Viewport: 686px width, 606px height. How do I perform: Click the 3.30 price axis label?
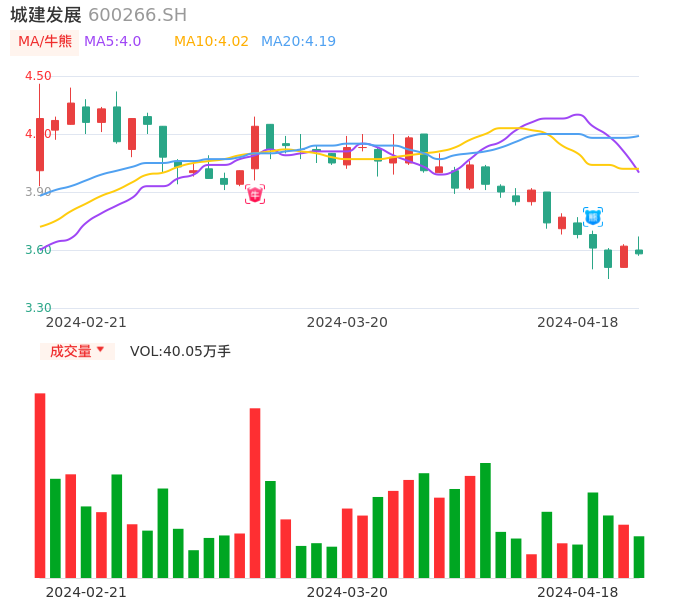tap(38, 308)
